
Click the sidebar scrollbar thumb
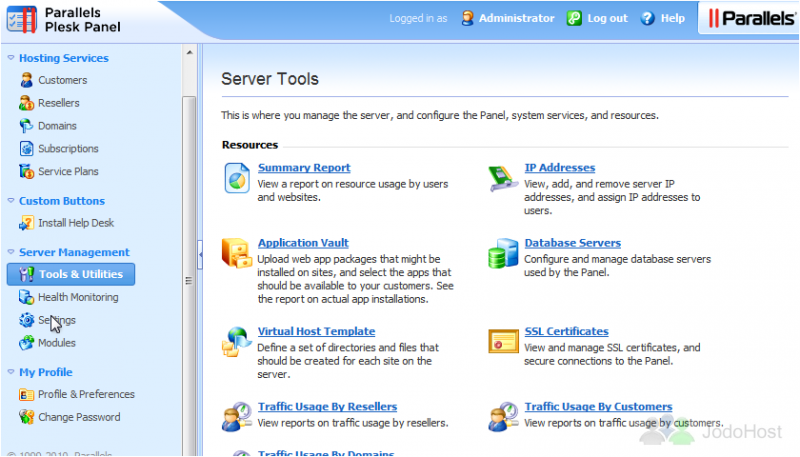click(189, 275)
